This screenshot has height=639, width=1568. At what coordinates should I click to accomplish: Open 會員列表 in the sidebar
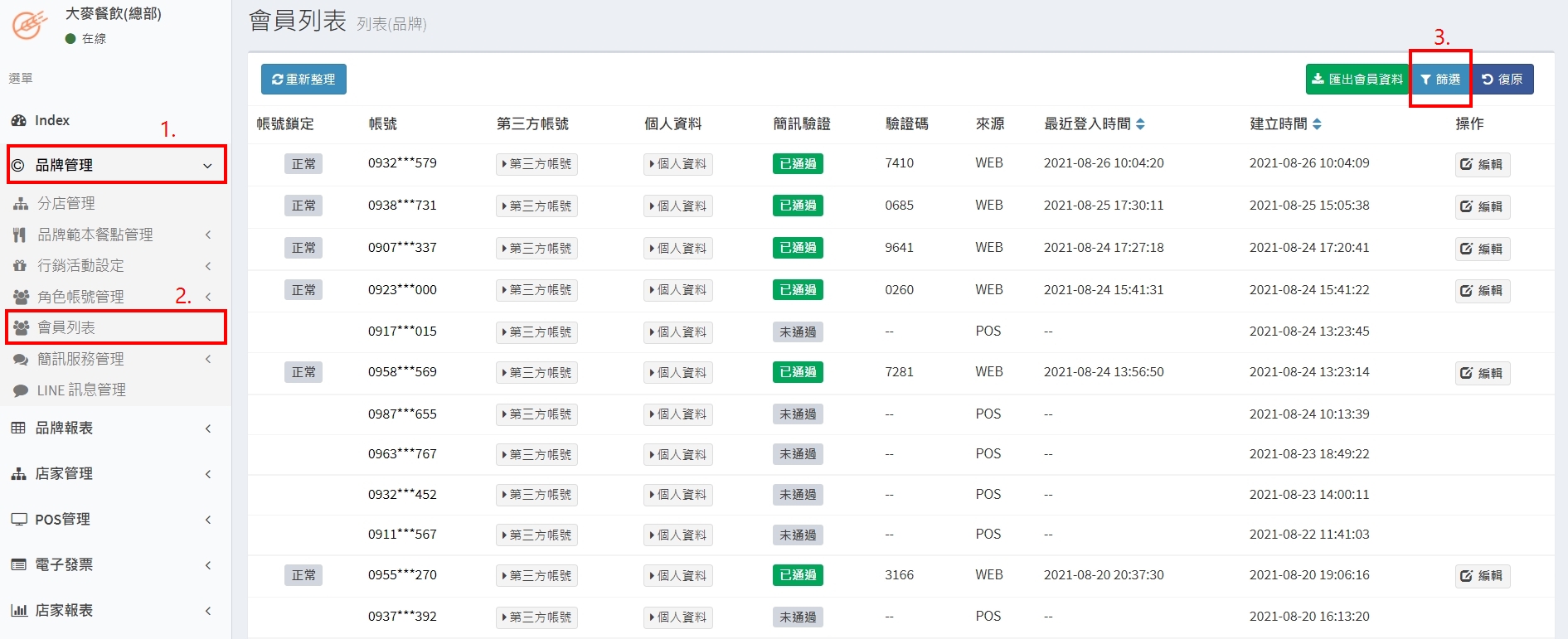click(66, 327)
